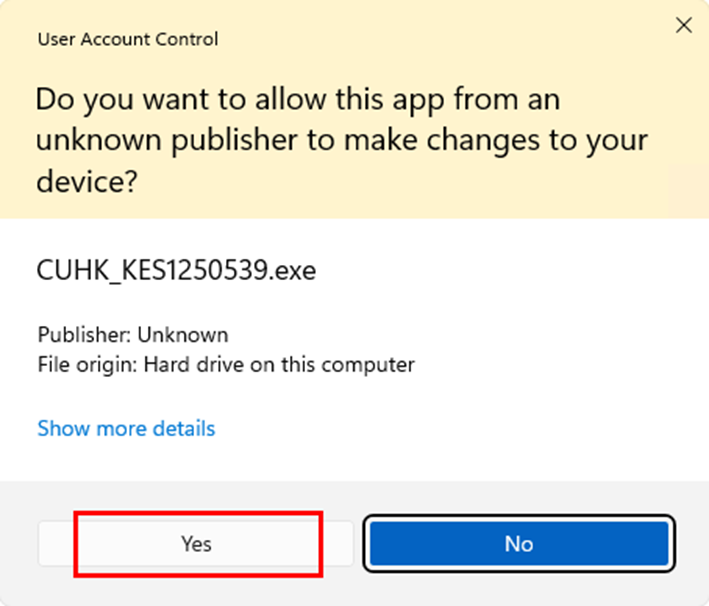Approve changes from the unknown publisher via Yes
The height and width of the screenshot is (606, 709).
[x=196, y=543]
